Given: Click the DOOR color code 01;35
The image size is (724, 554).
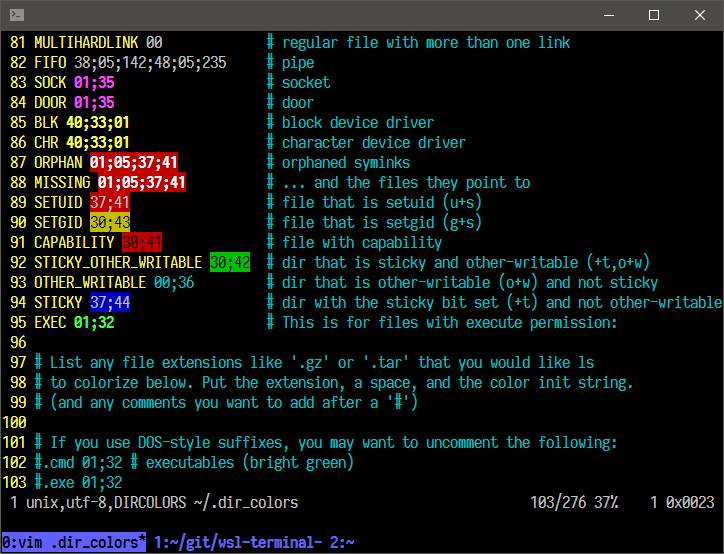Looking at the screenshot, I should [94, 102].
